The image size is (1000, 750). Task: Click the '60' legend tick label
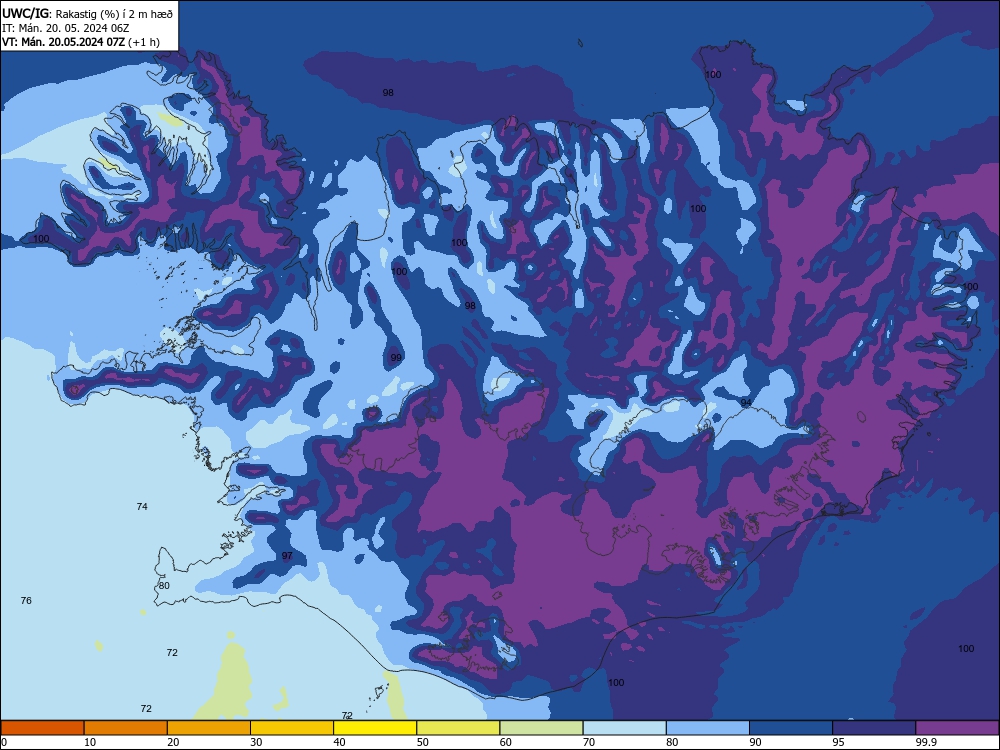[x=506, y=742]
